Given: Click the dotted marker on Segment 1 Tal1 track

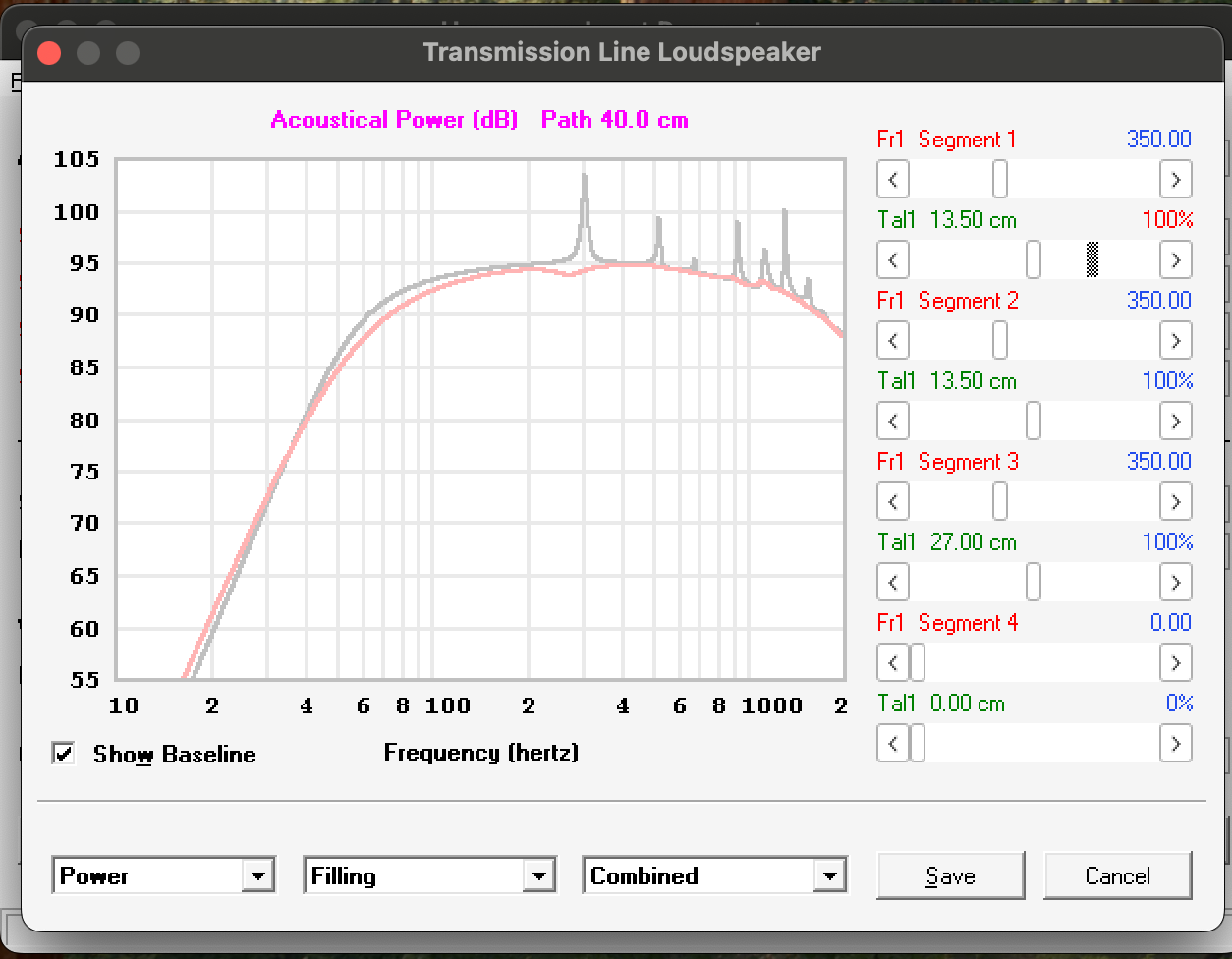Looking at the screenshot, I should point(1092,260).
